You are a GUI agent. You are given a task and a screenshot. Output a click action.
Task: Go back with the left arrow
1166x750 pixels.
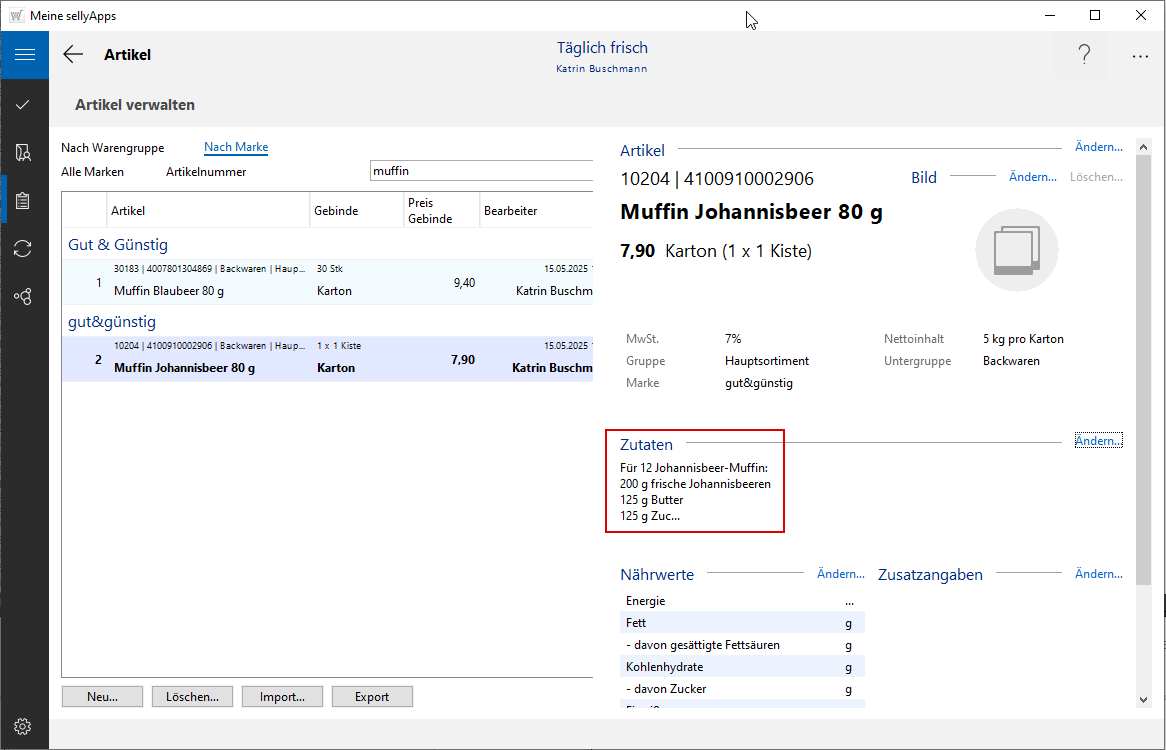pyautogui.click(x=73, y=55)
